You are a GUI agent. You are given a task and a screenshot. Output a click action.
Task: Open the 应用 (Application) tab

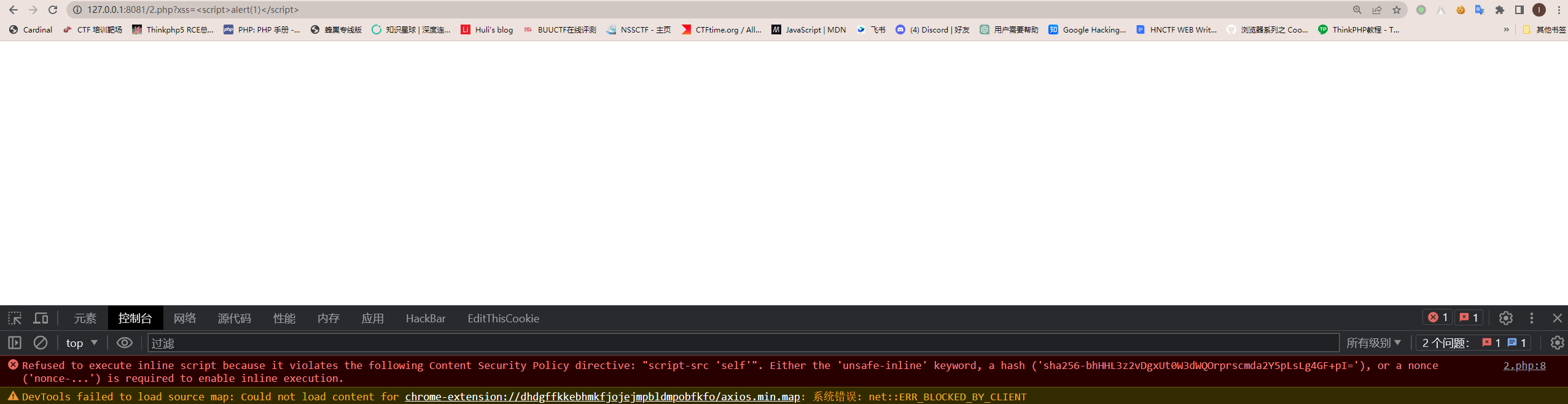[x=373, y=318]
